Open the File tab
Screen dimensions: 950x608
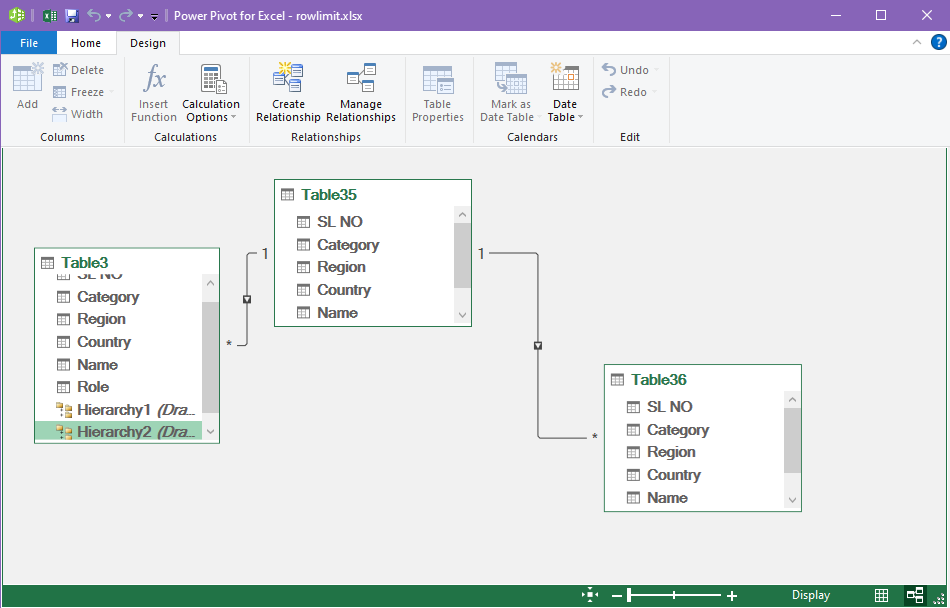29,43
